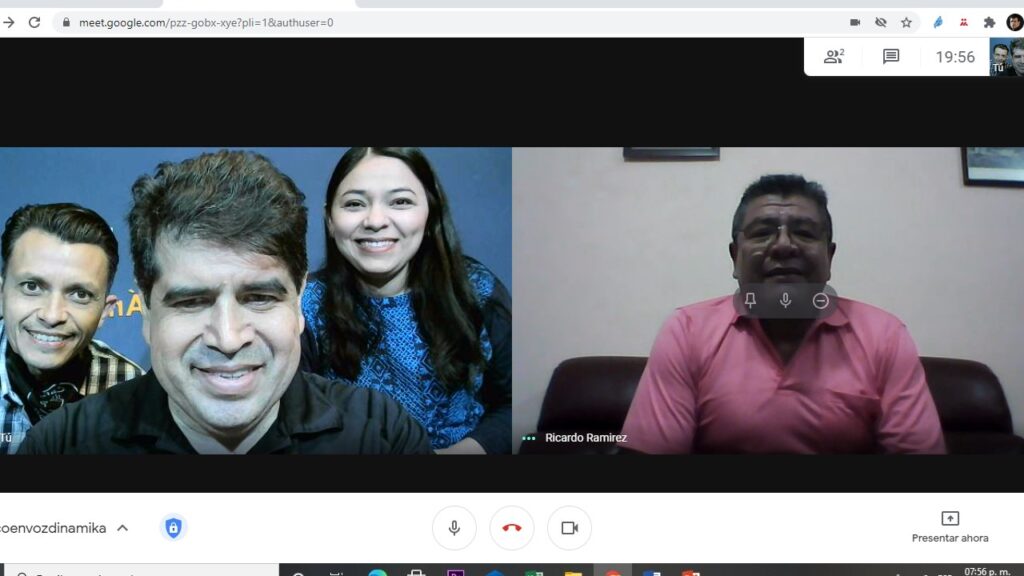Bookmark this page with the star icon

(906, 22)
